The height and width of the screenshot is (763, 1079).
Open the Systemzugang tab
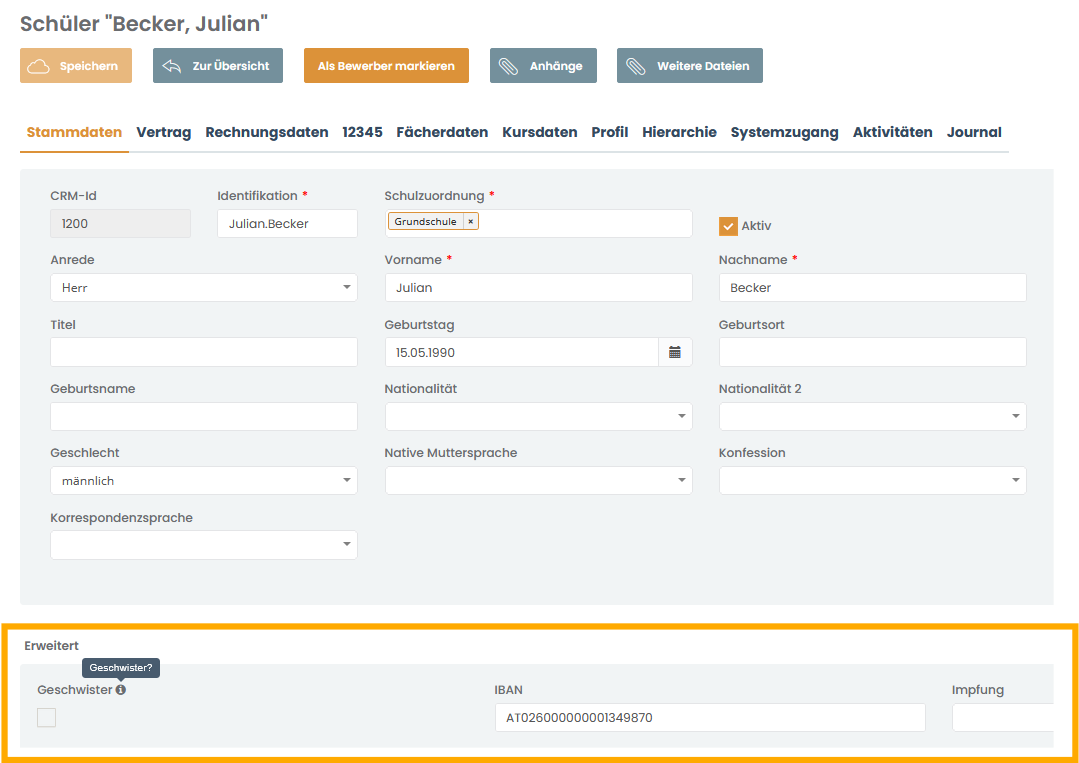click(784, 132)
